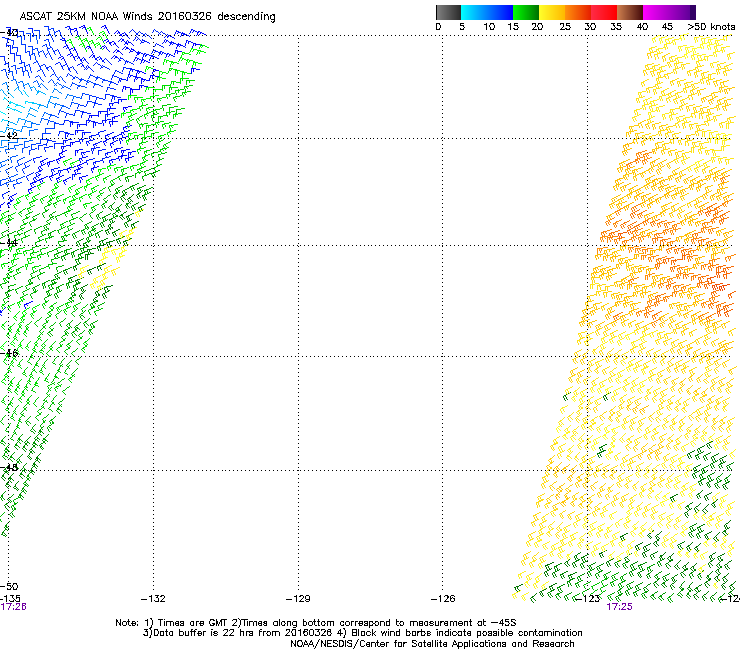Click the -48 latitude axis label
The height and width of the screenshot is (650, 740).
point(9,467)
